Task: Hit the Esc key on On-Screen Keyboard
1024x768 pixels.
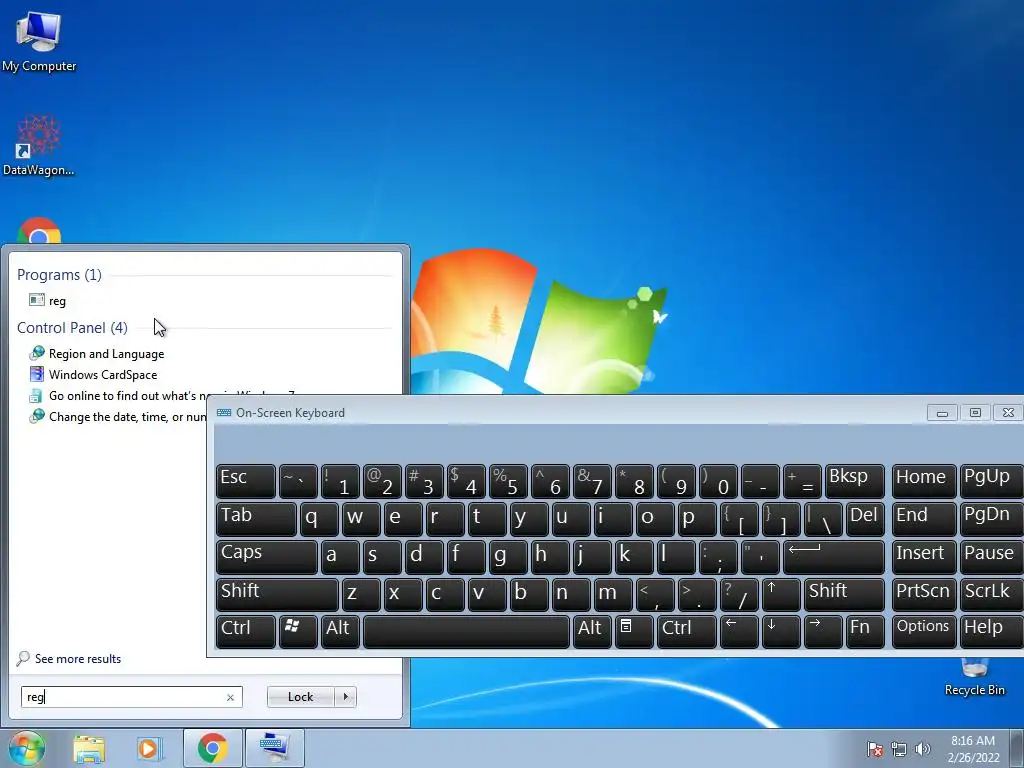Action: (x=246, y=481)
